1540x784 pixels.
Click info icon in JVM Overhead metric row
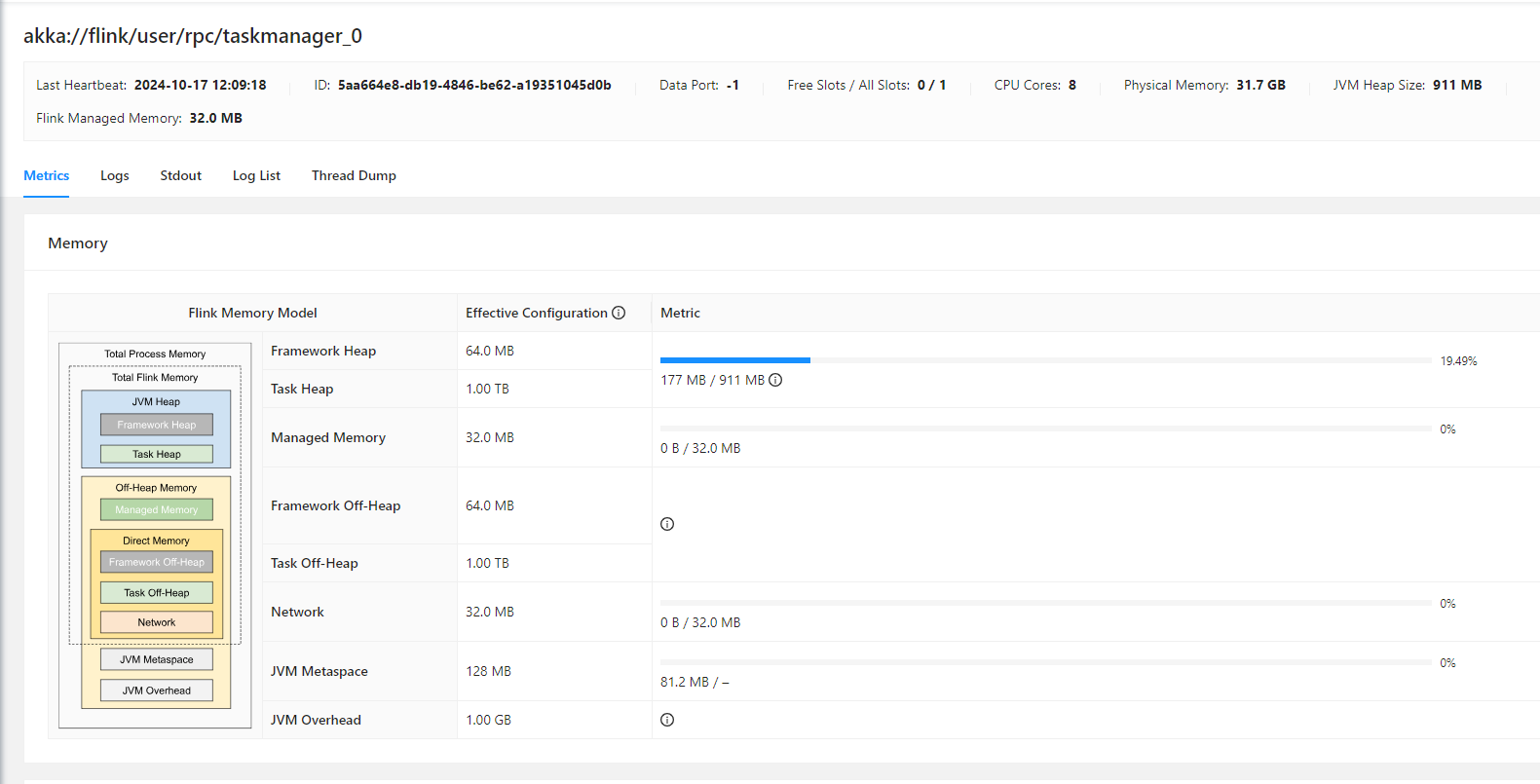[x=667, y=720]
